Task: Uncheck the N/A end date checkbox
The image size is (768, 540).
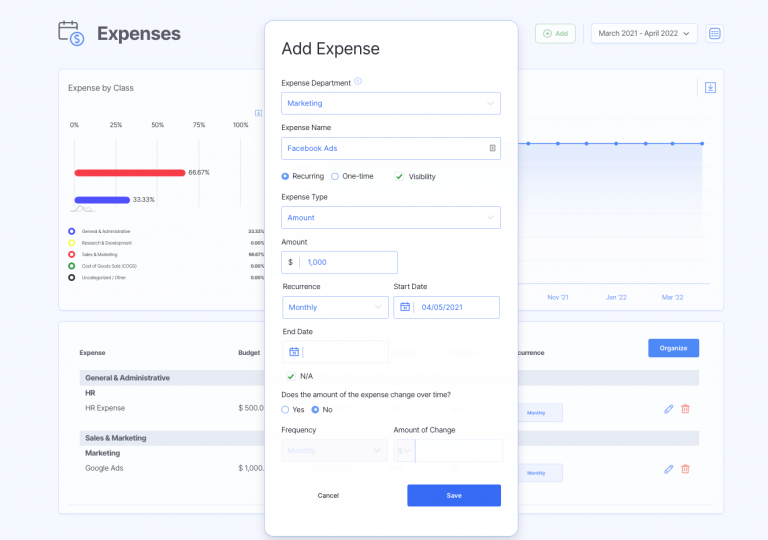Action: click(291, 376)
